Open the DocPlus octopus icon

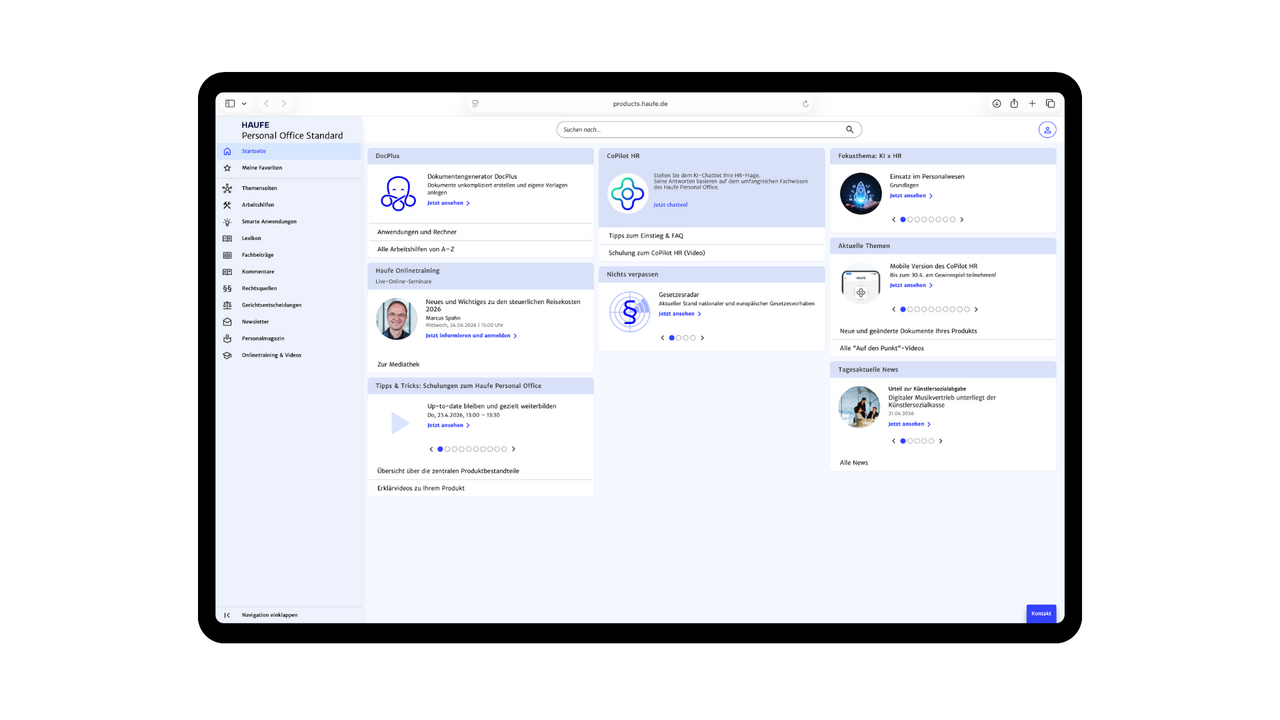pyautogui.click(x=398, y=193)
